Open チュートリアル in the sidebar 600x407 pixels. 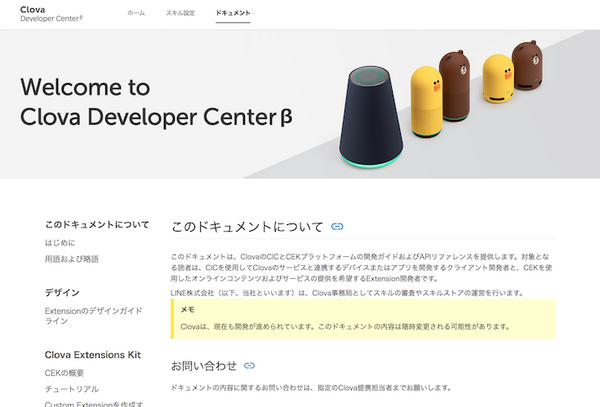click(73, 389)
